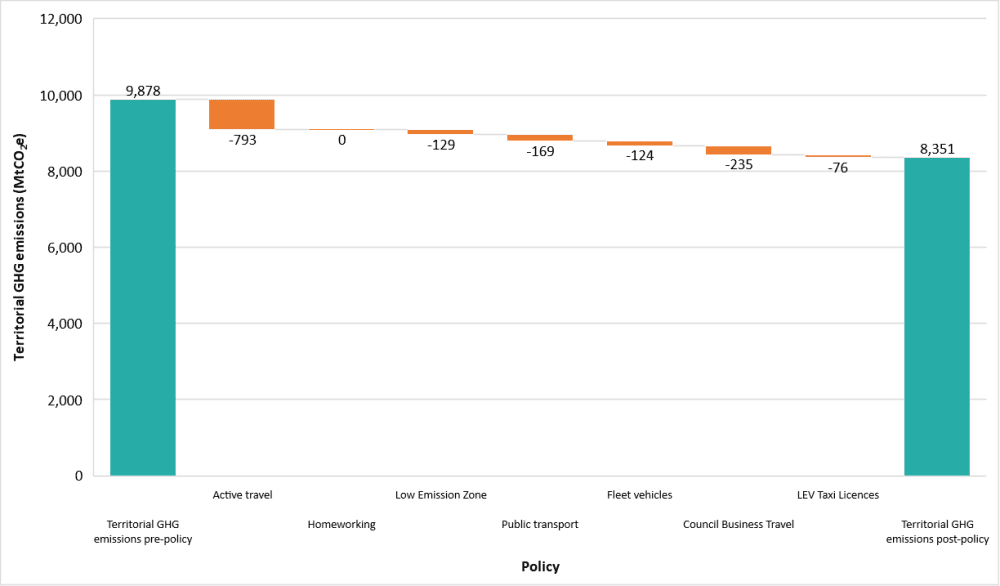
Task: Click the Homeworking category label
Action: click(342, 524)
